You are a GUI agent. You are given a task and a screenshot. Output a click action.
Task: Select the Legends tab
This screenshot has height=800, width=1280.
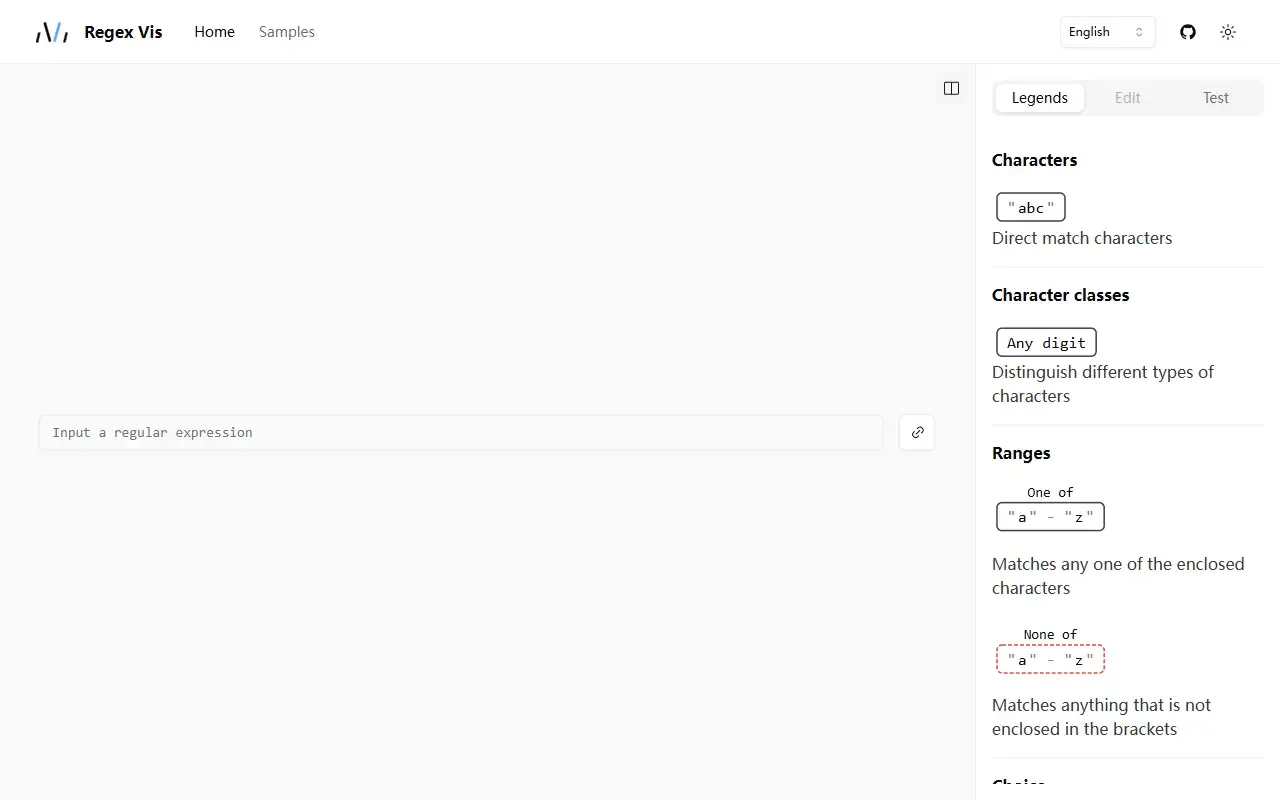coord(1040,98)
